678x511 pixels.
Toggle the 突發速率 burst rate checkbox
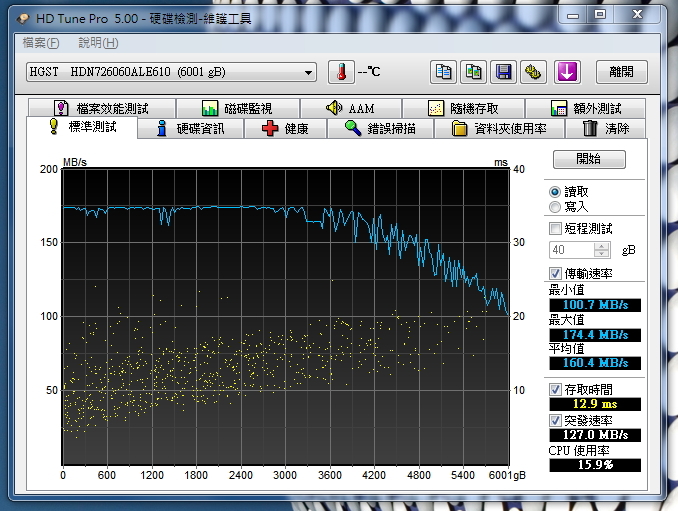tap(556, 420)
